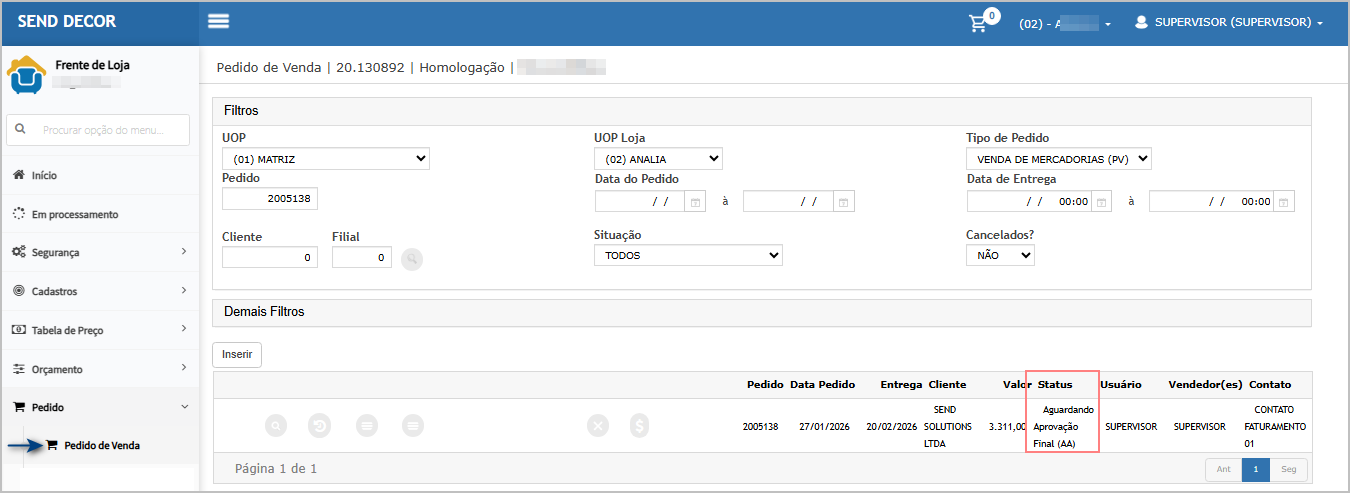Click the client search icon beside Filial

[x=411, y=259]
